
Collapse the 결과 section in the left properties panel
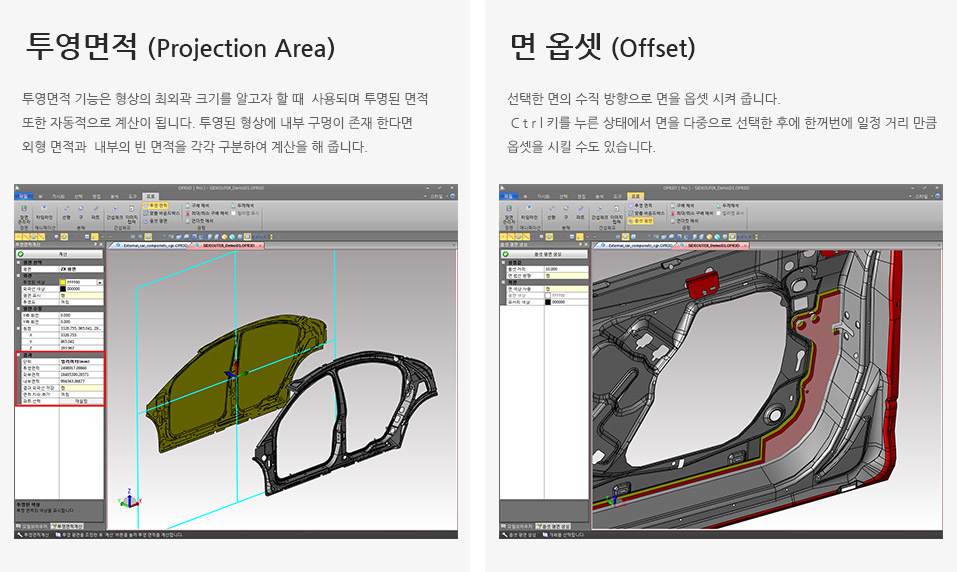click(x=18, y=353)
